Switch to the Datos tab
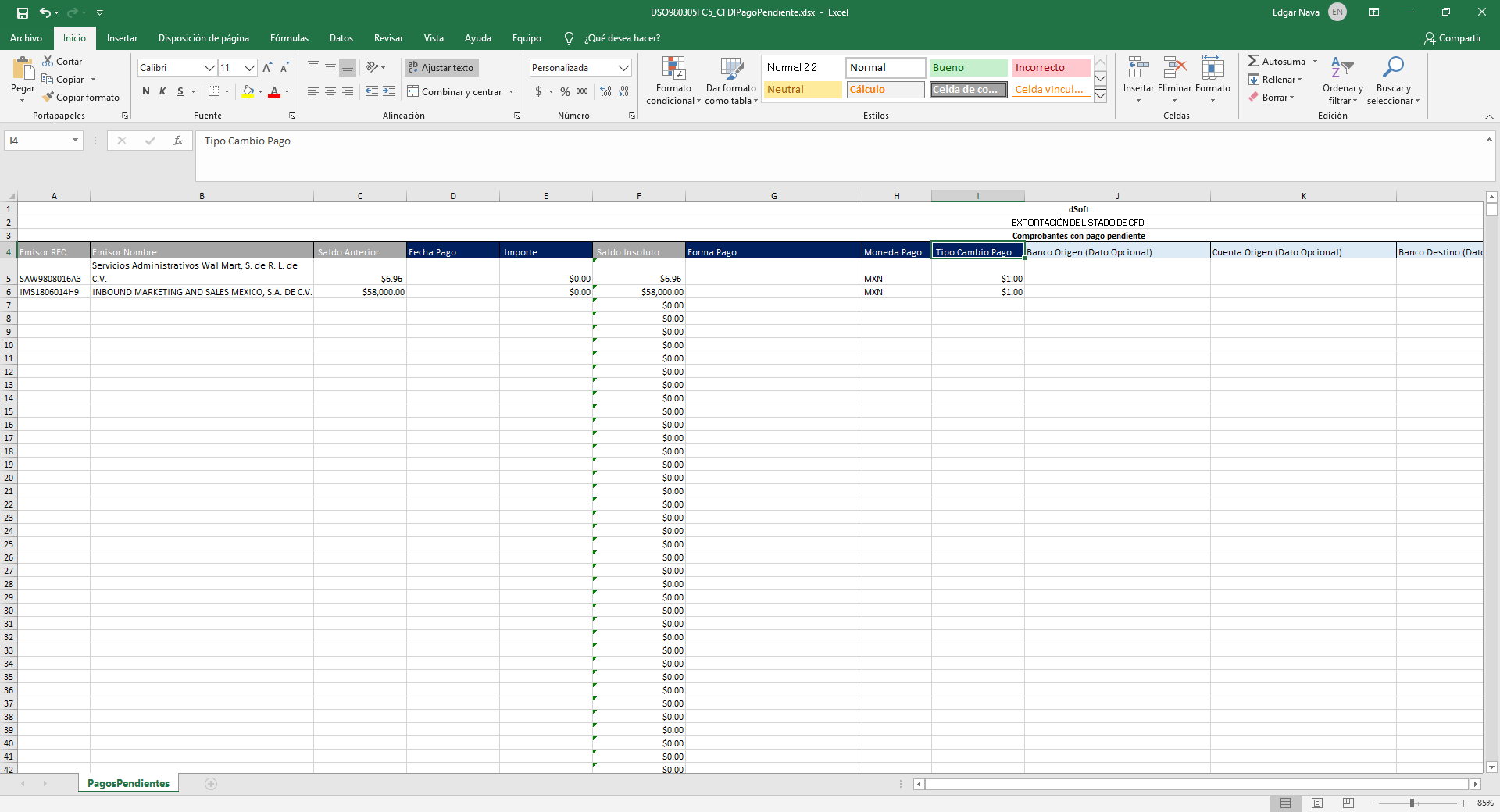1500x812 pixels. [341, 38]
